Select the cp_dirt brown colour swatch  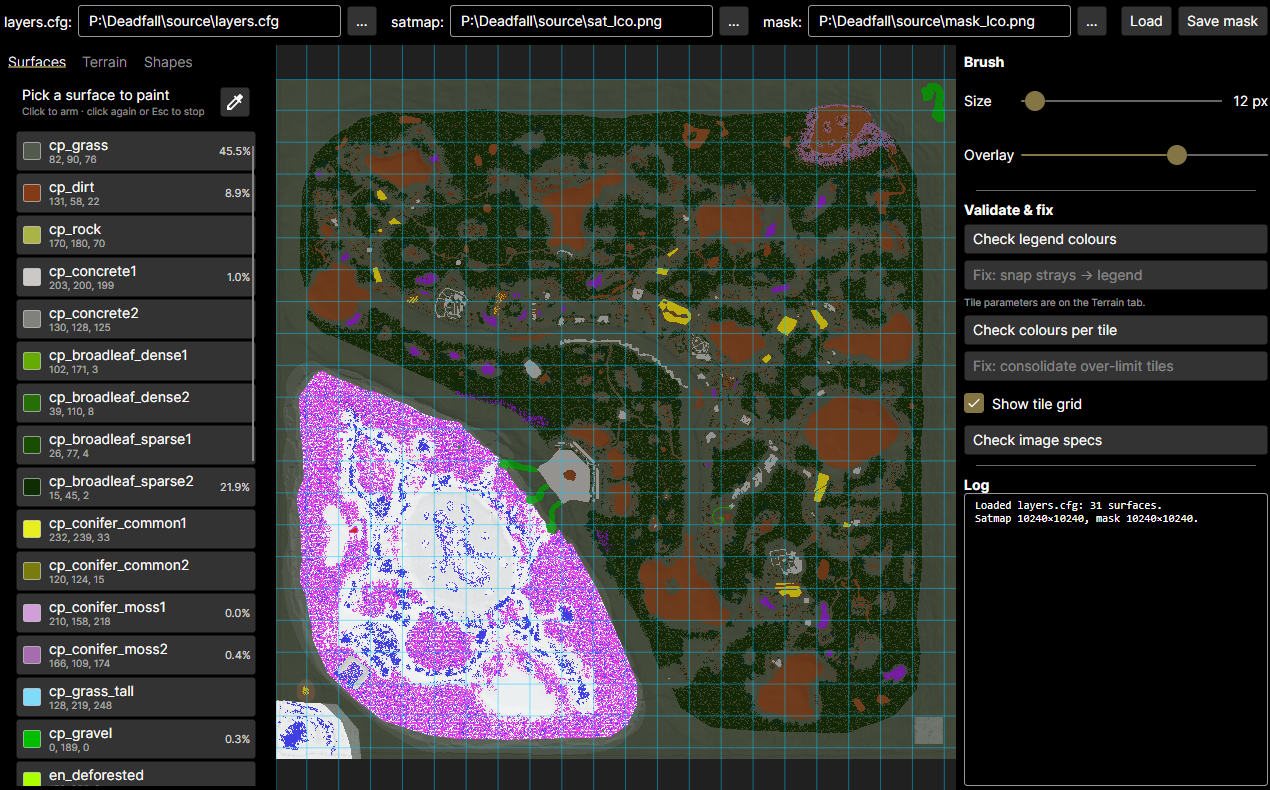tap(32, 193)
